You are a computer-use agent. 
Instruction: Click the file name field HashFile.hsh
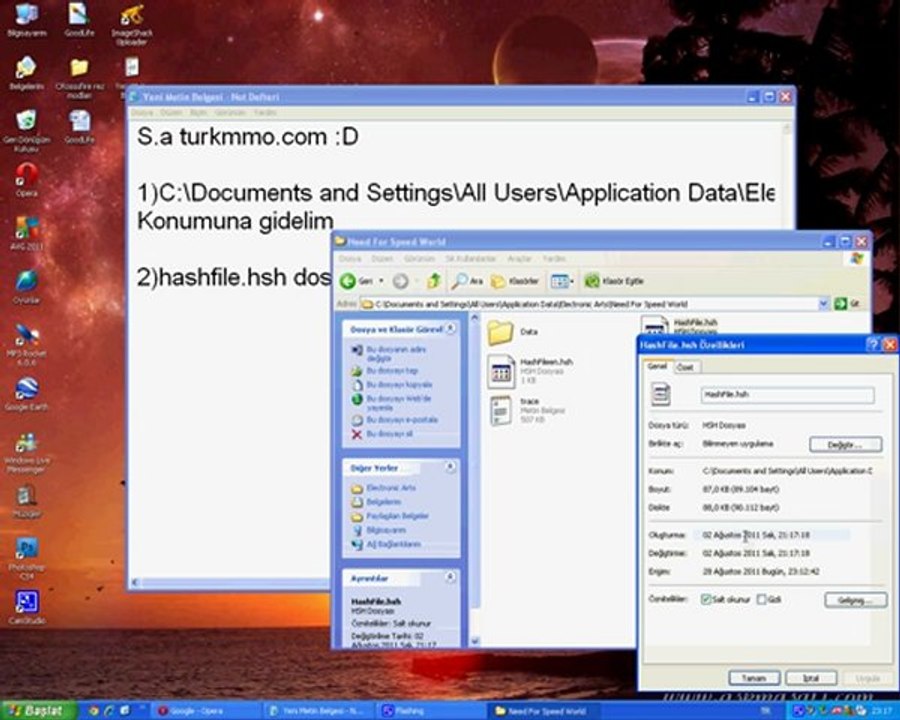(788, 394)
